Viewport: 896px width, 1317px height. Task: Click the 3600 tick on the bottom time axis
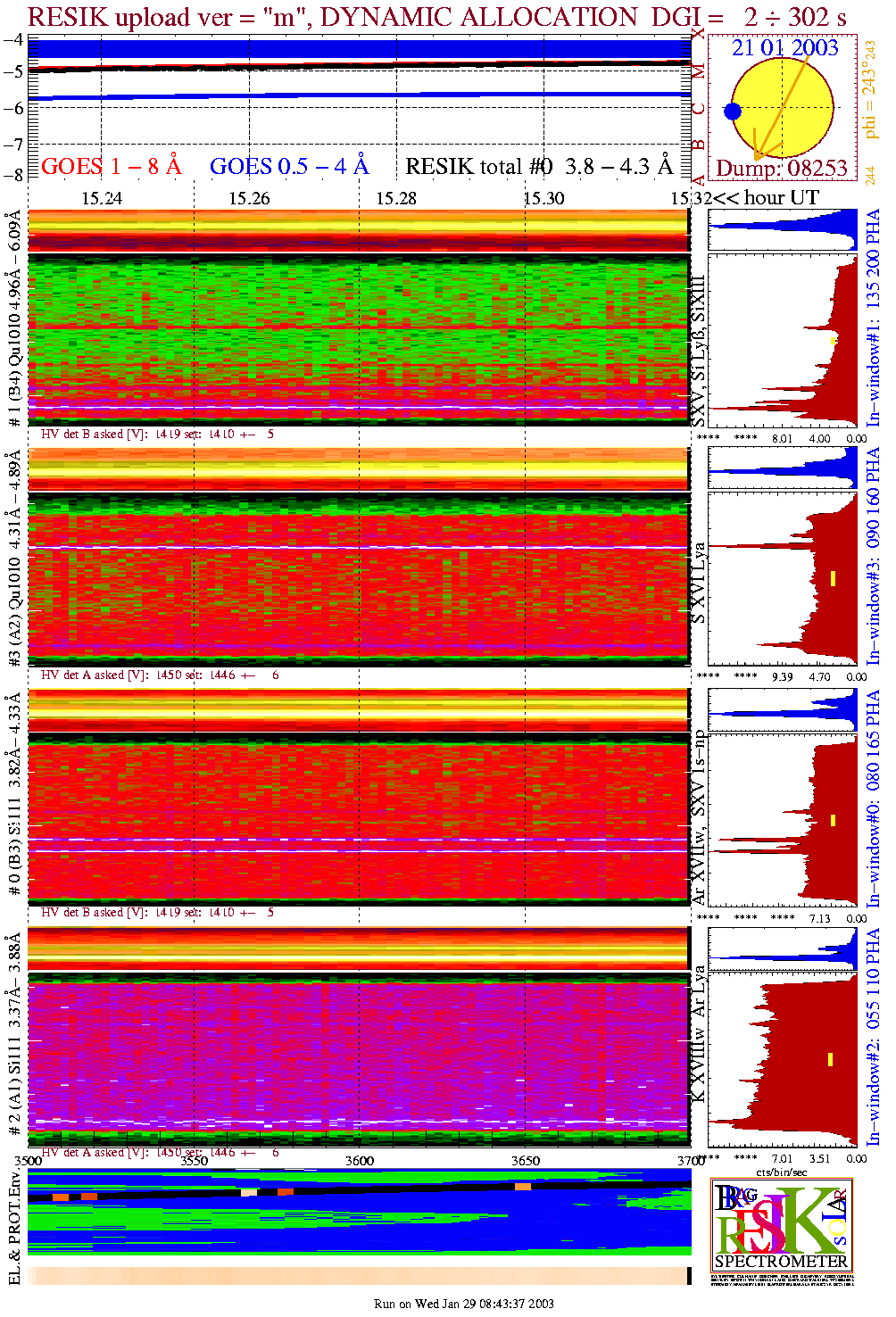click(x=360, y=1161)
